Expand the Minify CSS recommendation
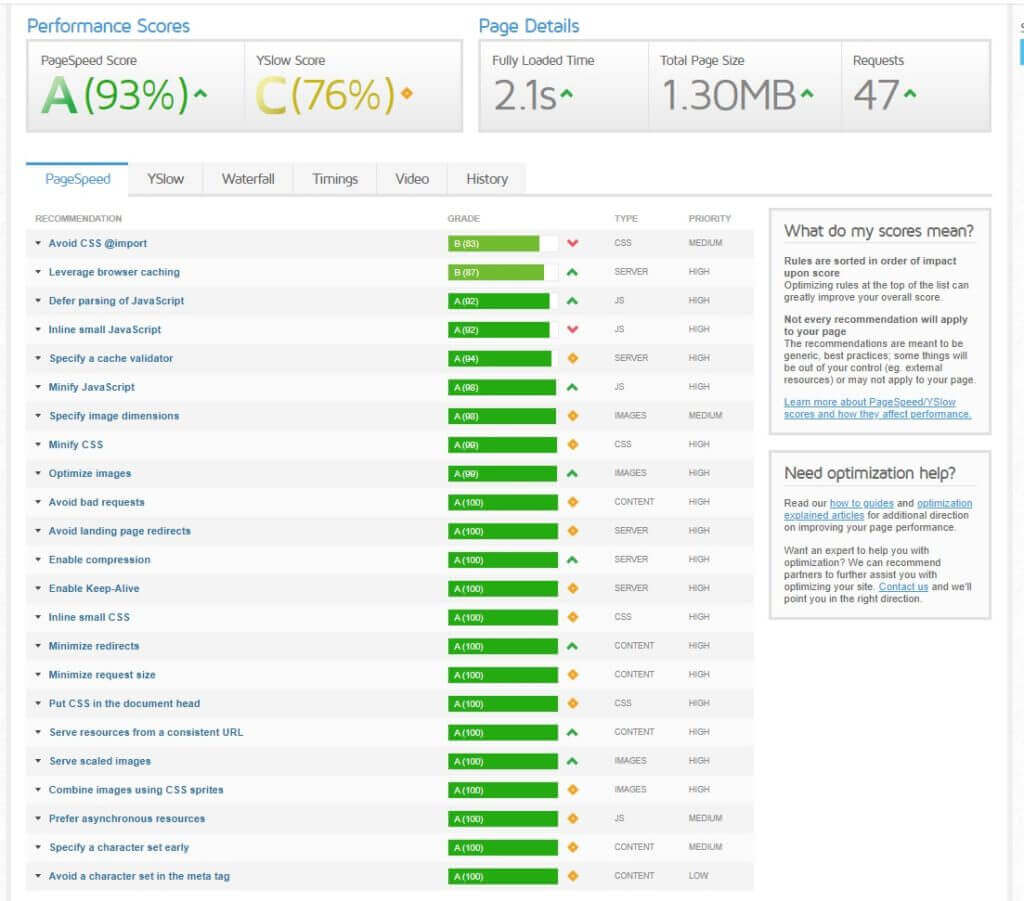 coord(76,445)
